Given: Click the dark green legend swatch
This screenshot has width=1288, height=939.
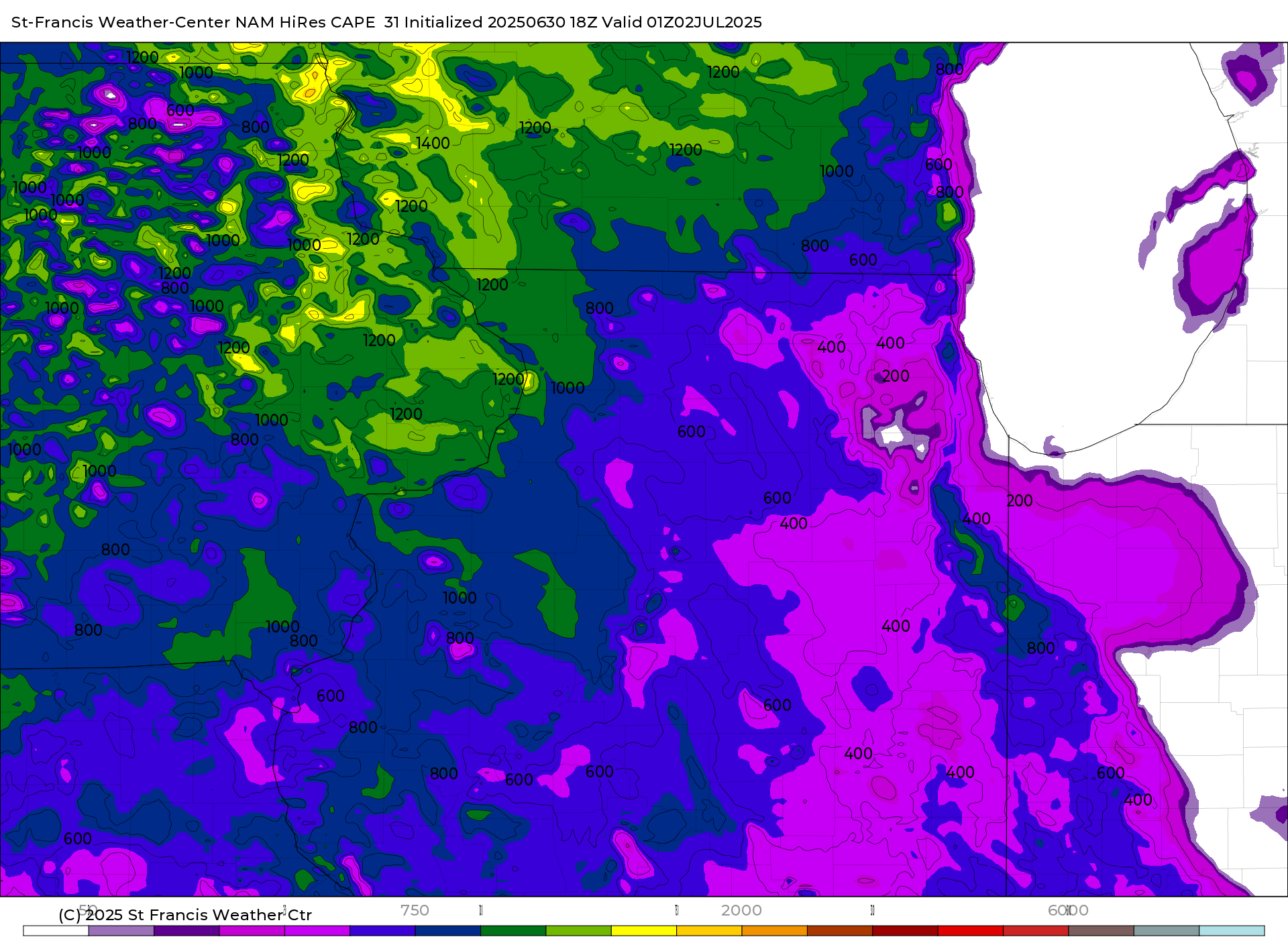Looking at the screenshot, I should coord(513,931).
